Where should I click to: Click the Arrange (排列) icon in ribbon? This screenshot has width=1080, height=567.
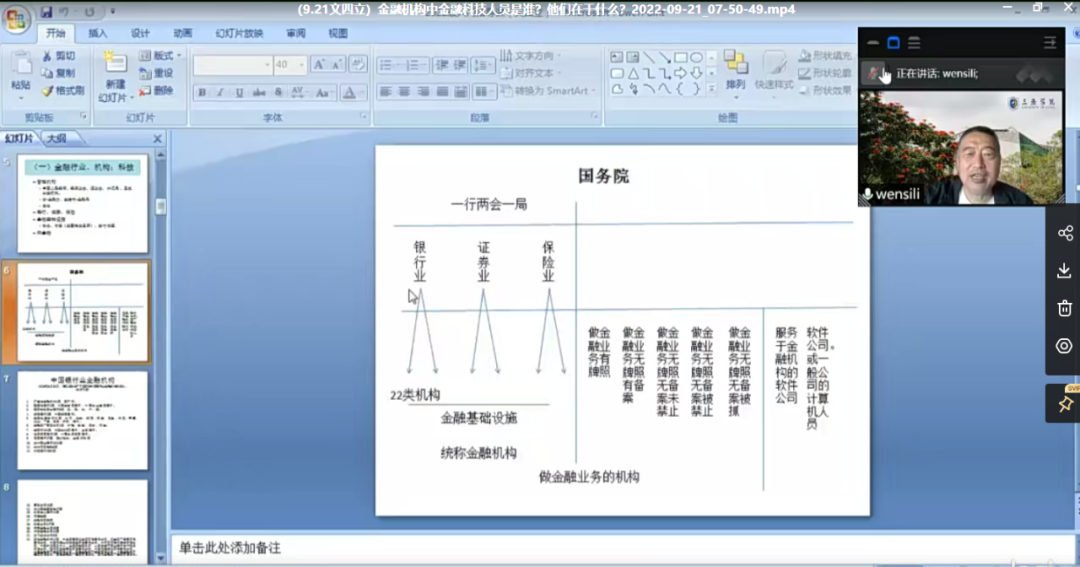click(736, 70)
